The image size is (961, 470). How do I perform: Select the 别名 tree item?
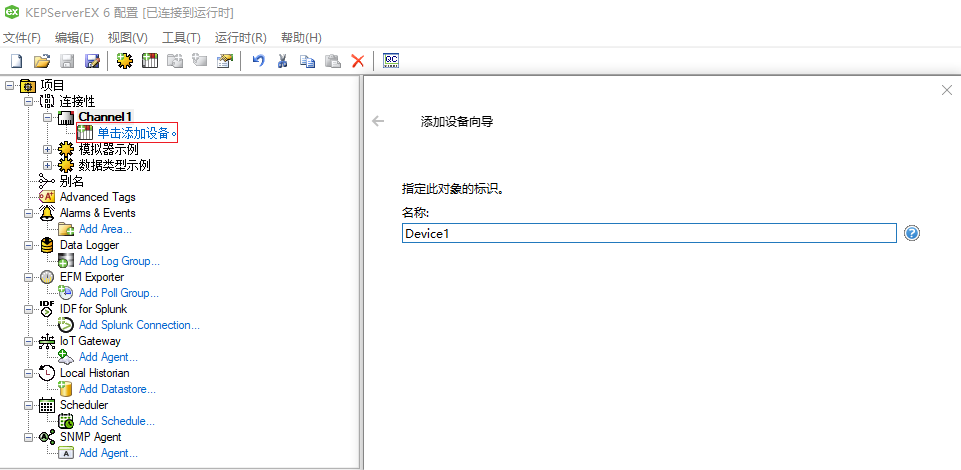coord(72,181)
